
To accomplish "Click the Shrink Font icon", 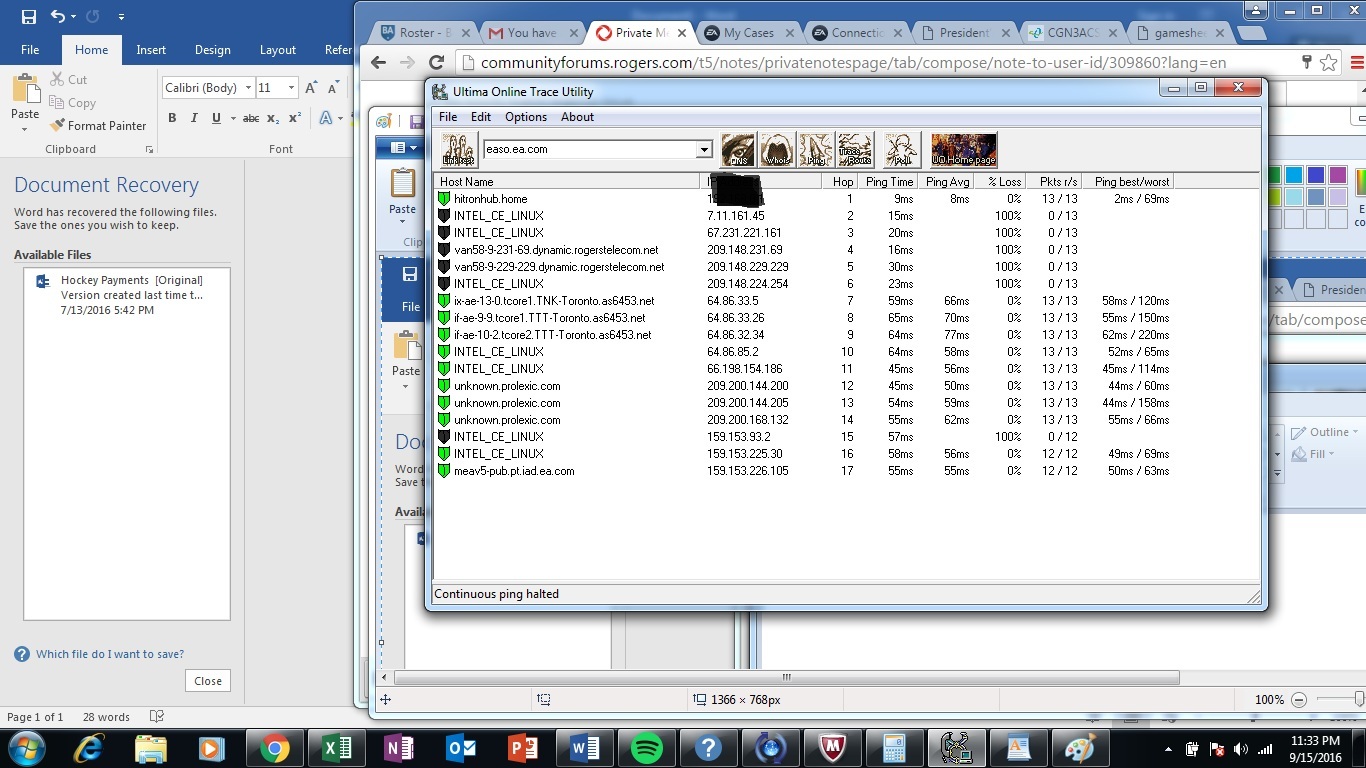I will point(332,88).
